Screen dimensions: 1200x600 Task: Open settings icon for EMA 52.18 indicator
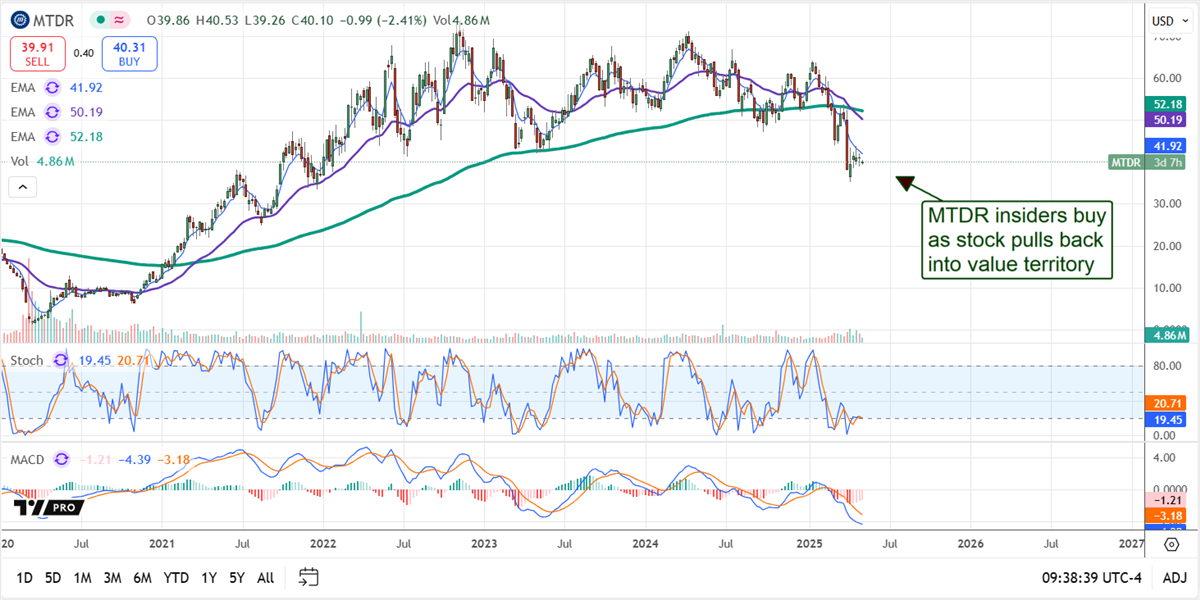[52, 137]
